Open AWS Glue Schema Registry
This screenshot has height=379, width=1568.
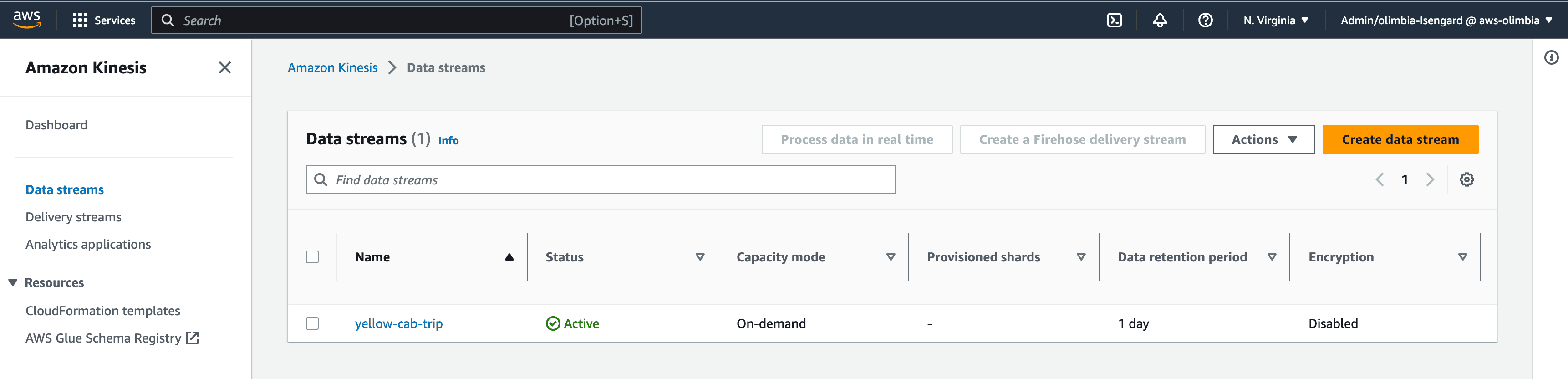[103, 338]
